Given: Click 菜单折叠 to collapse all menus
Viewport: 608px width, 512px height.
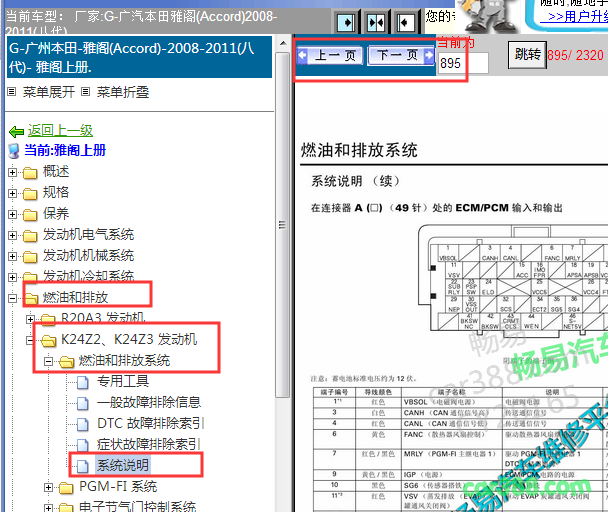Looking at the screenshot, I should tap(123, 92).
